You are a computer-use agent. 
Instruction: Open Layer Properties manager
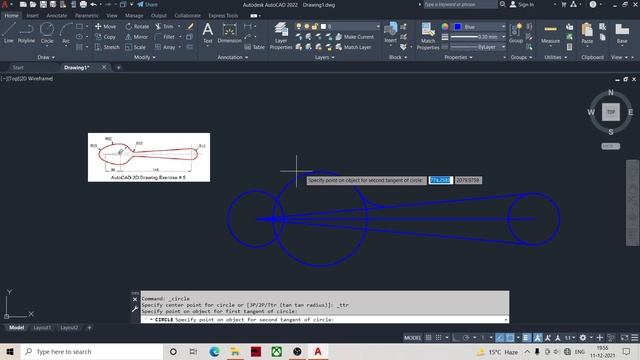click(281, 36)
